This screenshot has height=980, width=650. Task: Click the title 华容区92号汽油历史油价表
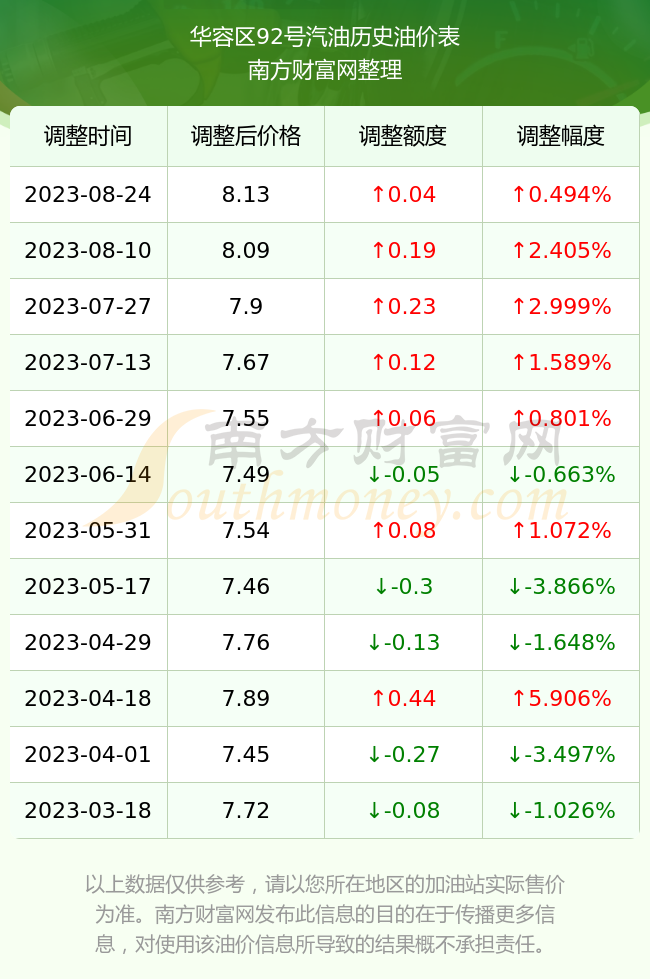tap(325, 37)
